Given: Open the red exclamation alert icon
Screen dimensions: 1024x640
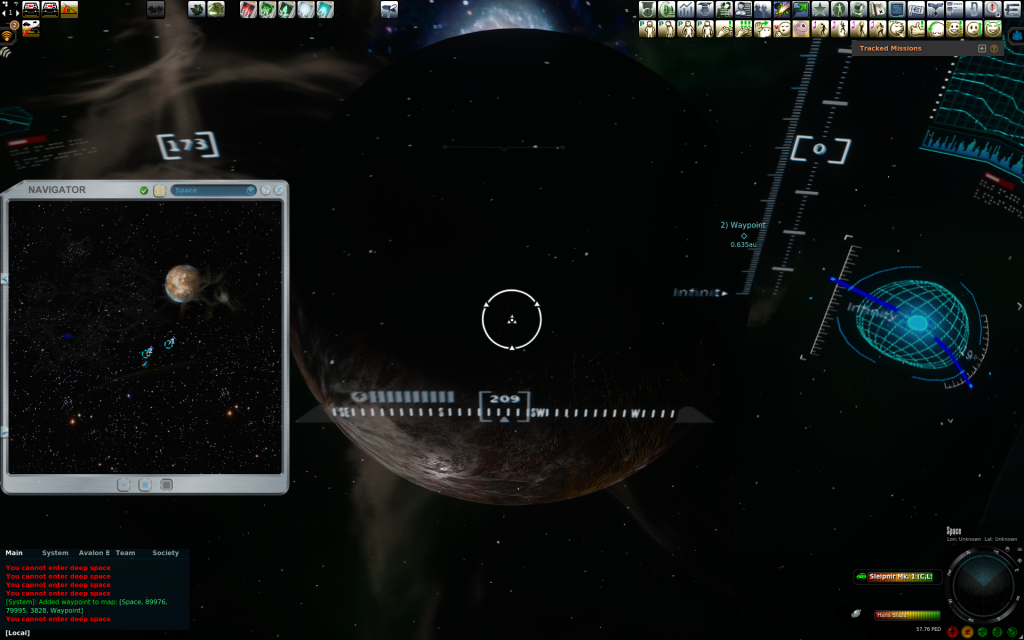Looking at the screenshot, I should [x=993, y=9].
